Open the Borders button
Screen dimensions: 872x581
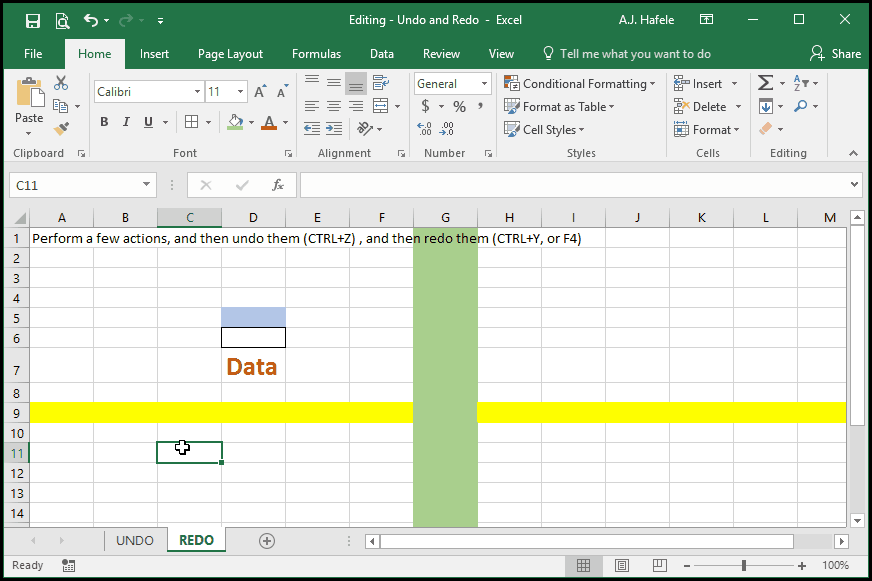(191, 122)
